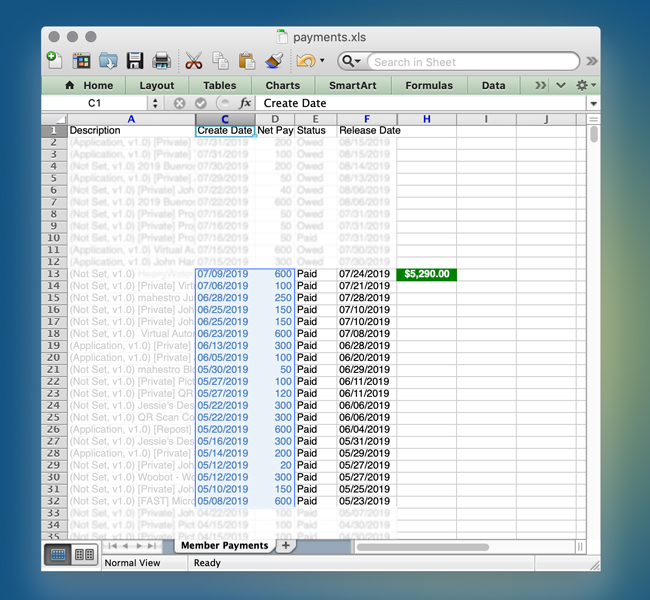650x600 pixels.
Task: Collapse the ribbon with the down chevron
Action: click(x=560, y=85)
